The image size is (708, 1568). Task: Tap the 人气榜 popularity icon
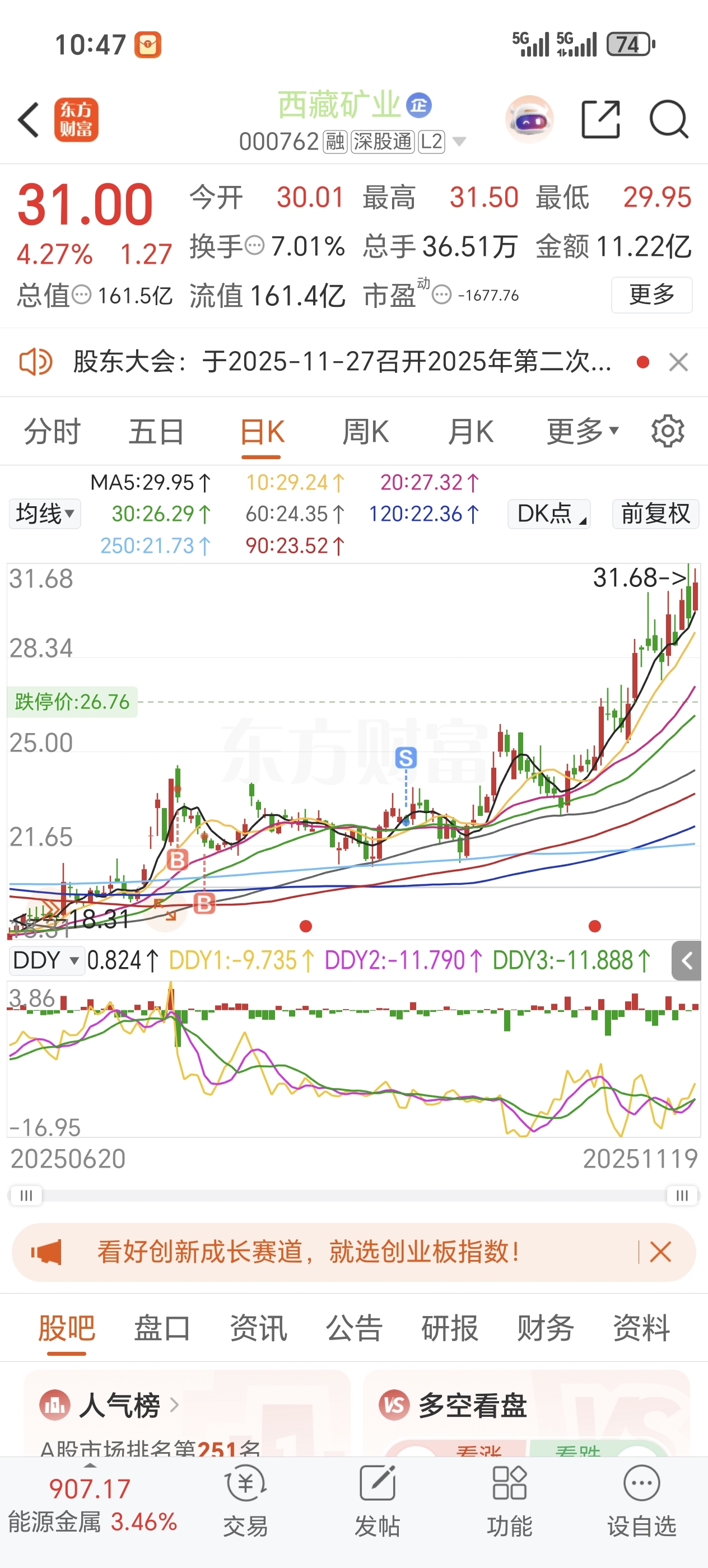click(55, 1405)
